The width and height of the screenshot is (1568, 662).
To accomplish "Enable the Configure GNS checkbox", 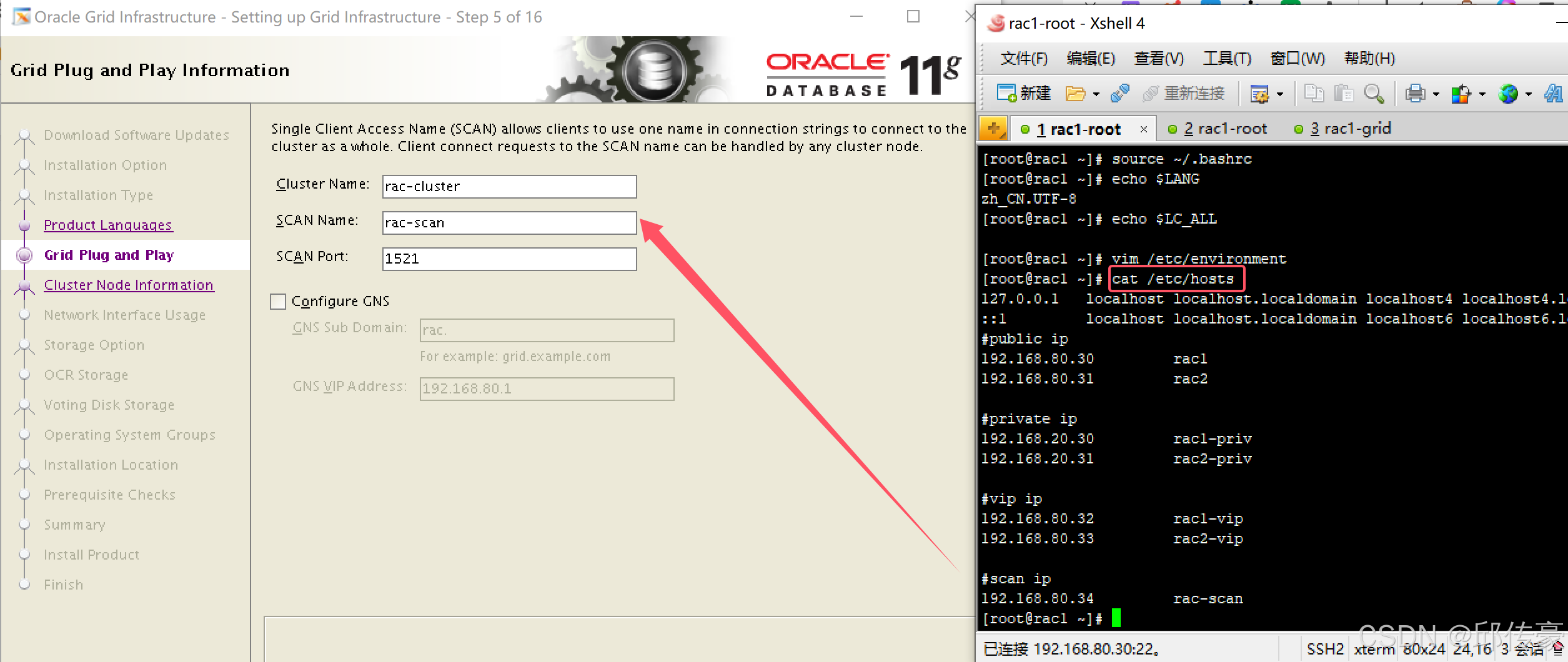I will coord(278,301).
